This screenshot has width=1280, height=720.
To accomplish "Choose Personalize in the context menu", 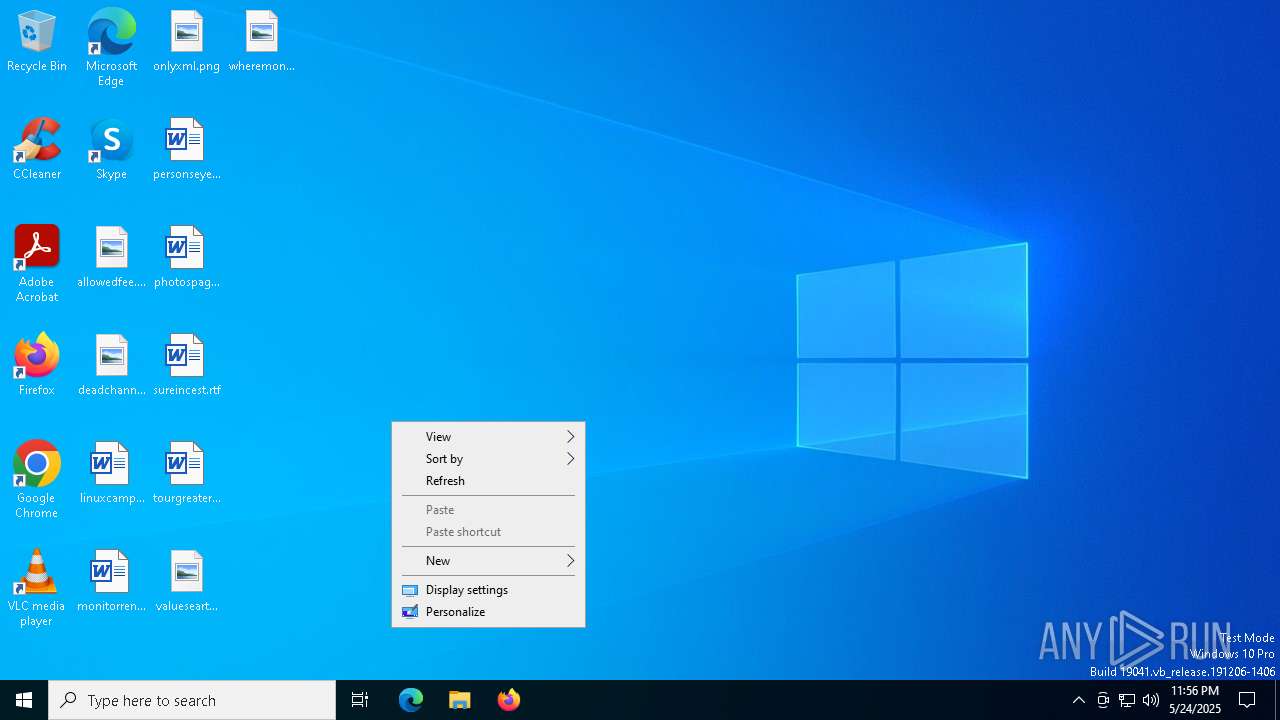I will pos(488,612).
